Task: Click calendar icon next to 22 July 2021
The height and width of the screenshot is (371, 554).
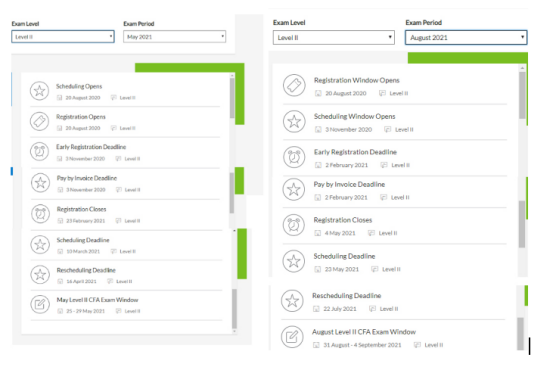Action: (316, 309)
